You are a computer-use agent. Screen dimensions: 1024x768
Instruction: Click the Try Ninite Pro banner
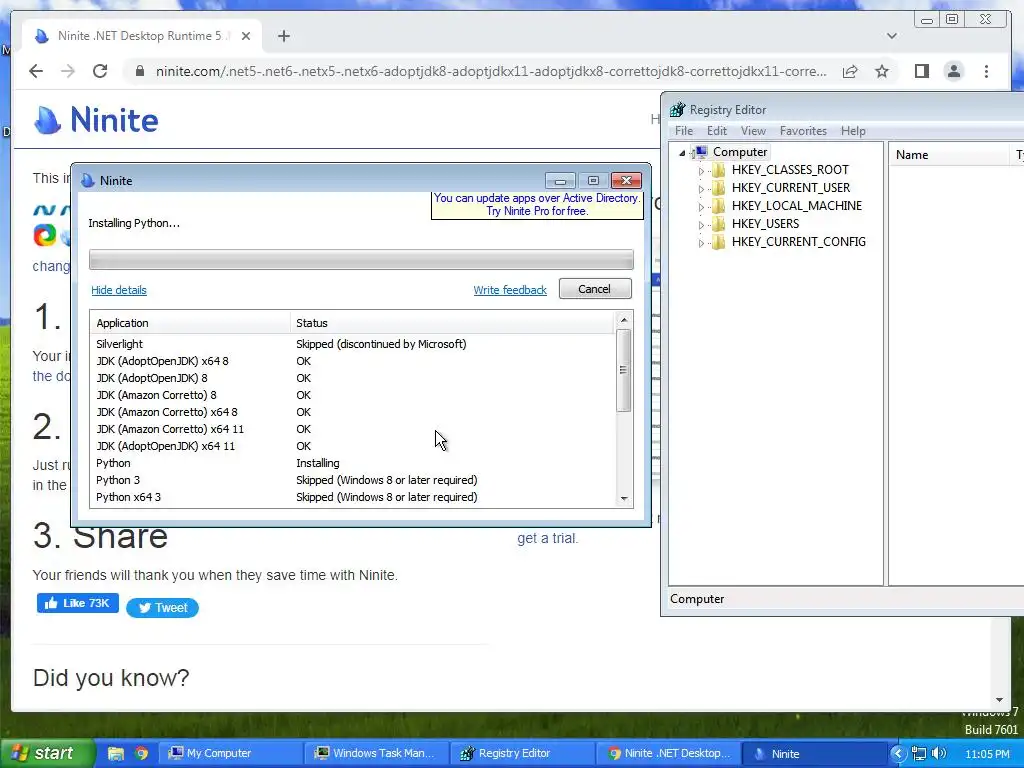537,204
